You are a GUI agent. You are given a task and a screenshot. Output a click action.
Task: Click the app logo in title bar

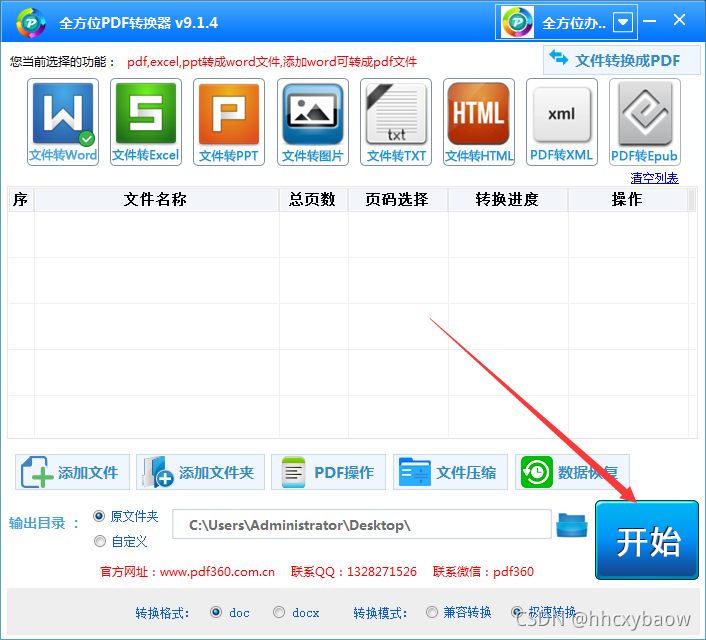(31, 23)
